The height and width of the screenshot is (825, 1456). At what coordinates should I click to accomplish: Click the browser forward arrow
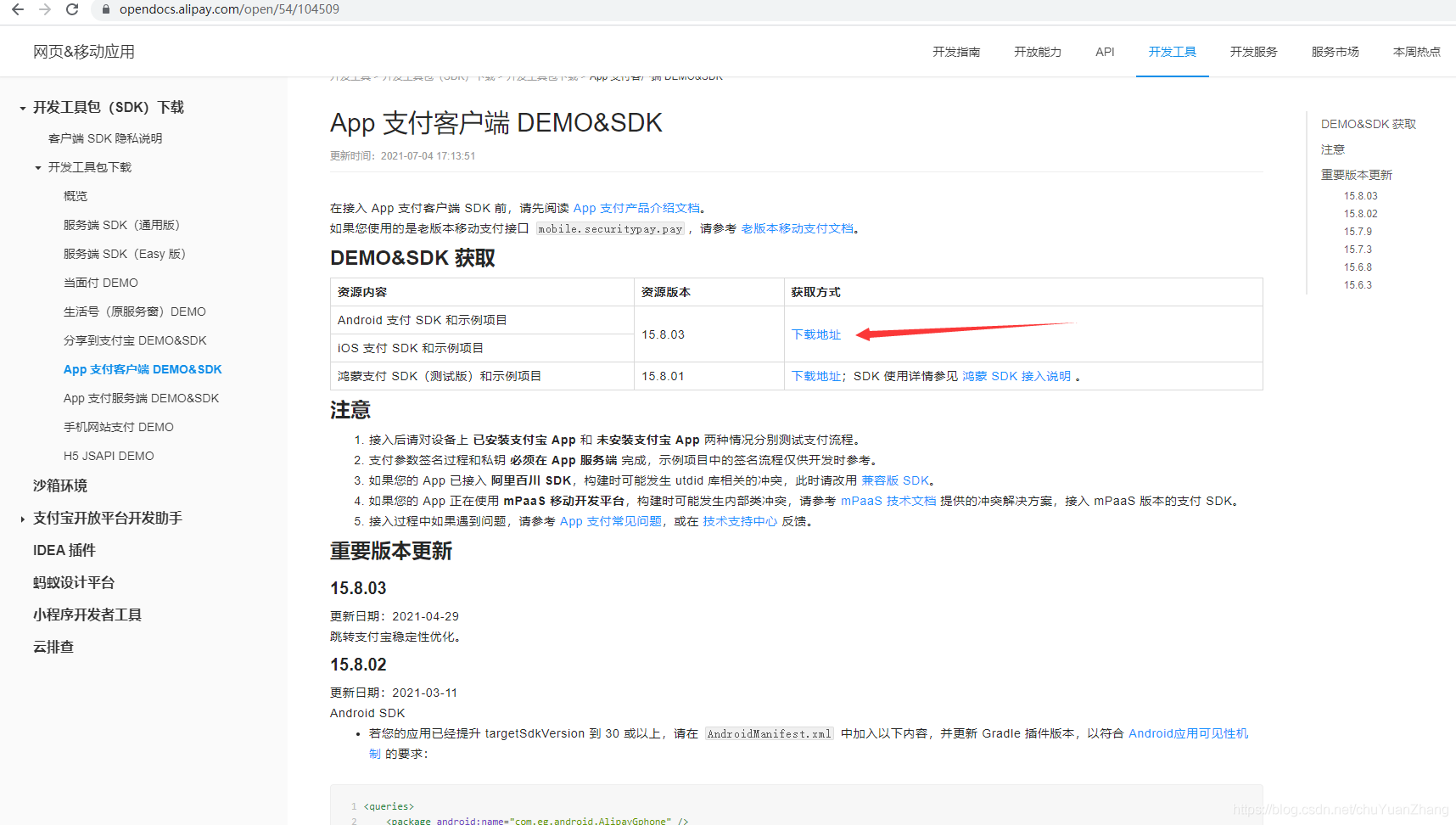(x=44, y=10)
